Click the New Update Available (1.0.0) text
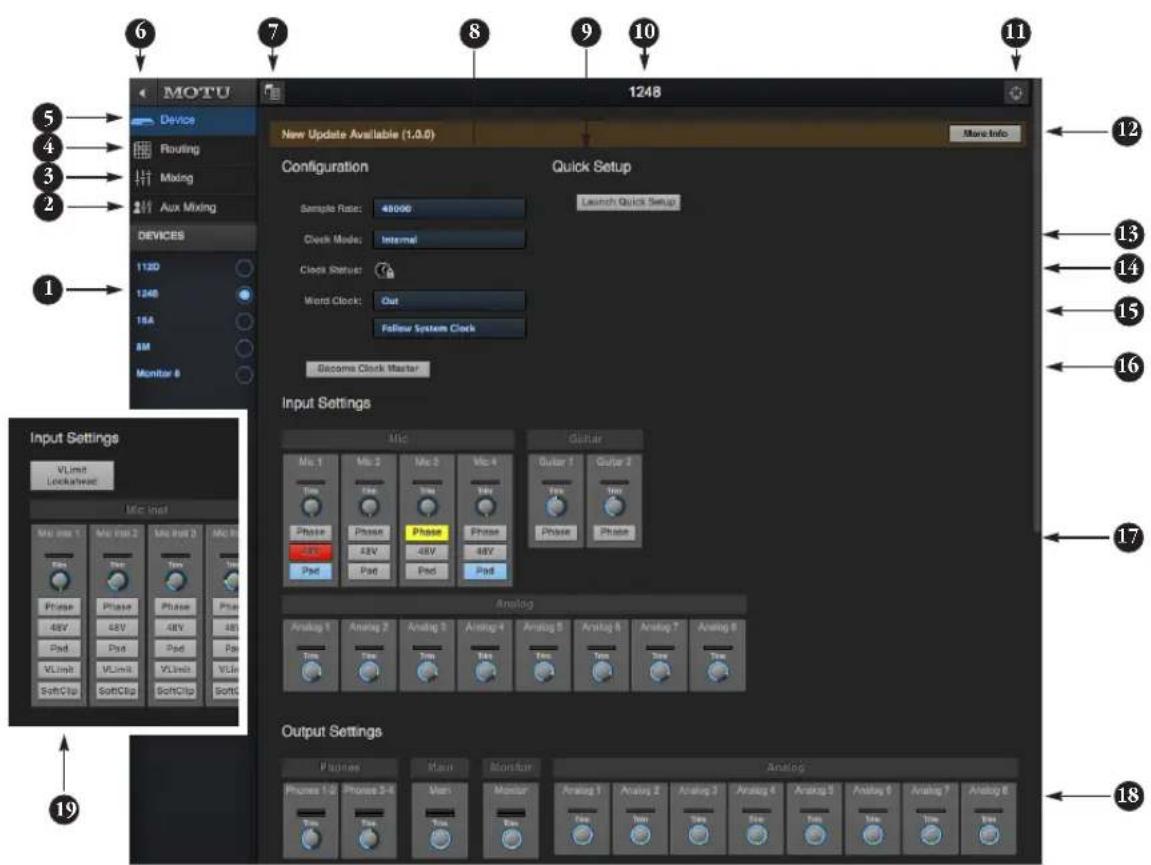Viewport: 1151px width, 865px height. click(x=358, y=134)
